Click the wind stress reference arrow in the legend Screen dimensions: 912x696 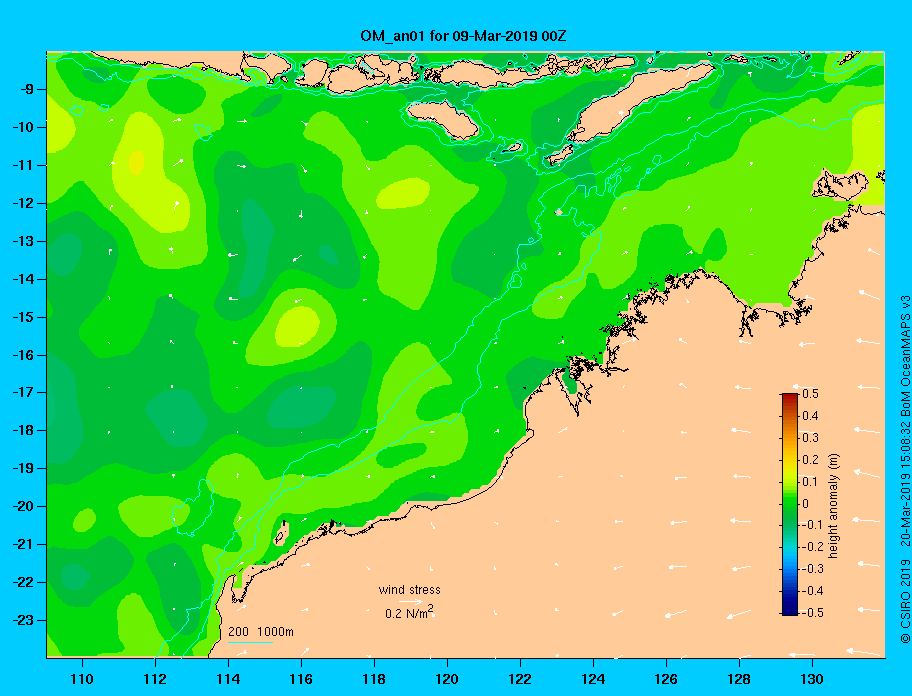[x=412, y=602]
